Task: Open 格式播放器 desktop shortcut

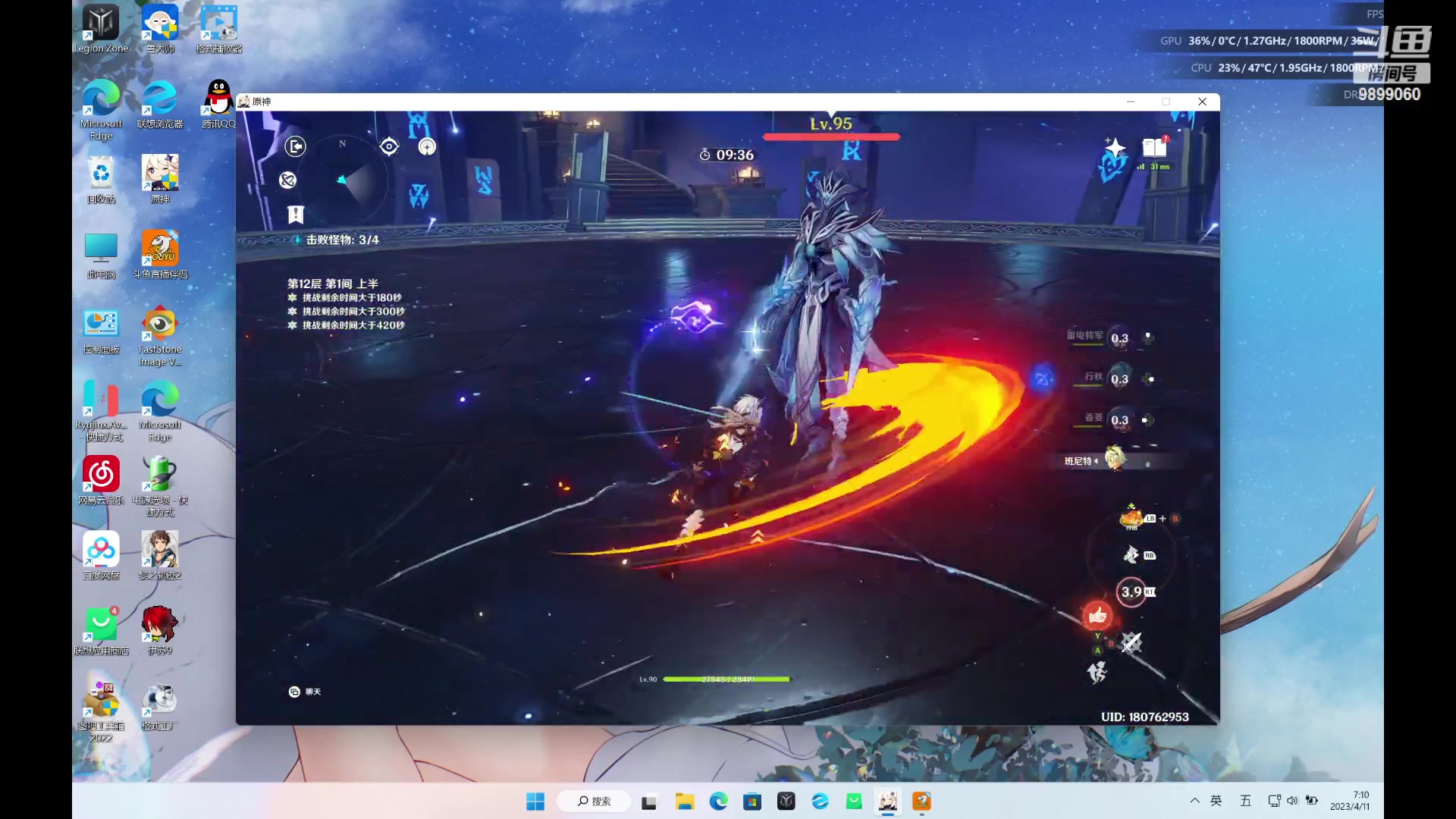Action: click(x=219, y=29)
